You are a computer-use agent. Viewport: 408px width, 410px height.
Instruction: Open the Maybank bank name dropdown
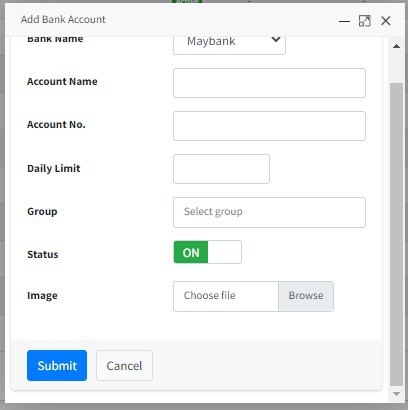click(229, 42)
